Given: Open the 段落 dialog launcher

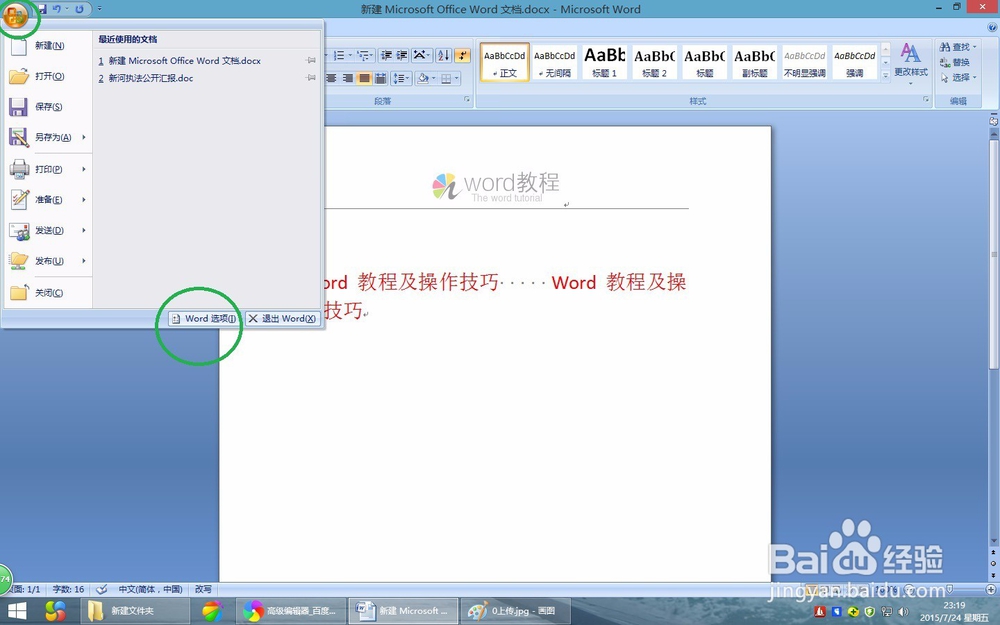Looking at the screenshot, I should coord(467,99).
